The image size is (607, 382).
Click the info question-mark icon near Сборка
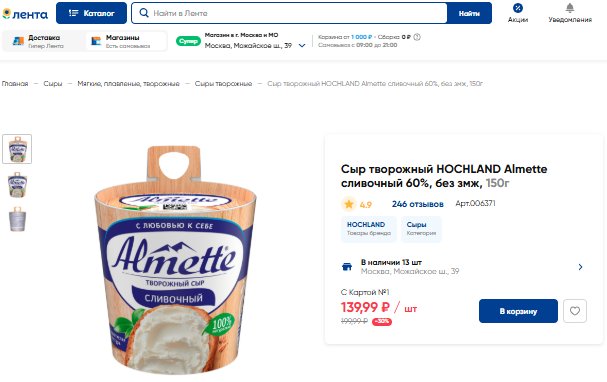(x=417, y=37)
